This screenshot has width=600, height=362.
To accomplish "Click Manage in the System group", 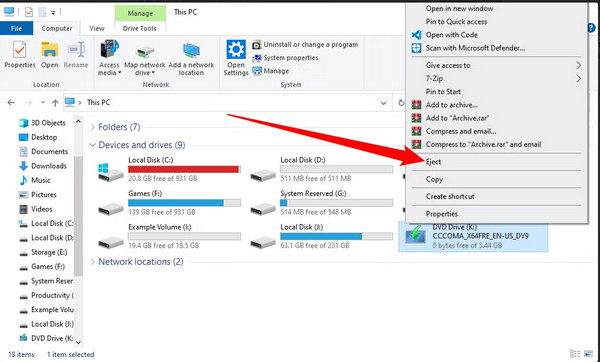I will [271, 71].
